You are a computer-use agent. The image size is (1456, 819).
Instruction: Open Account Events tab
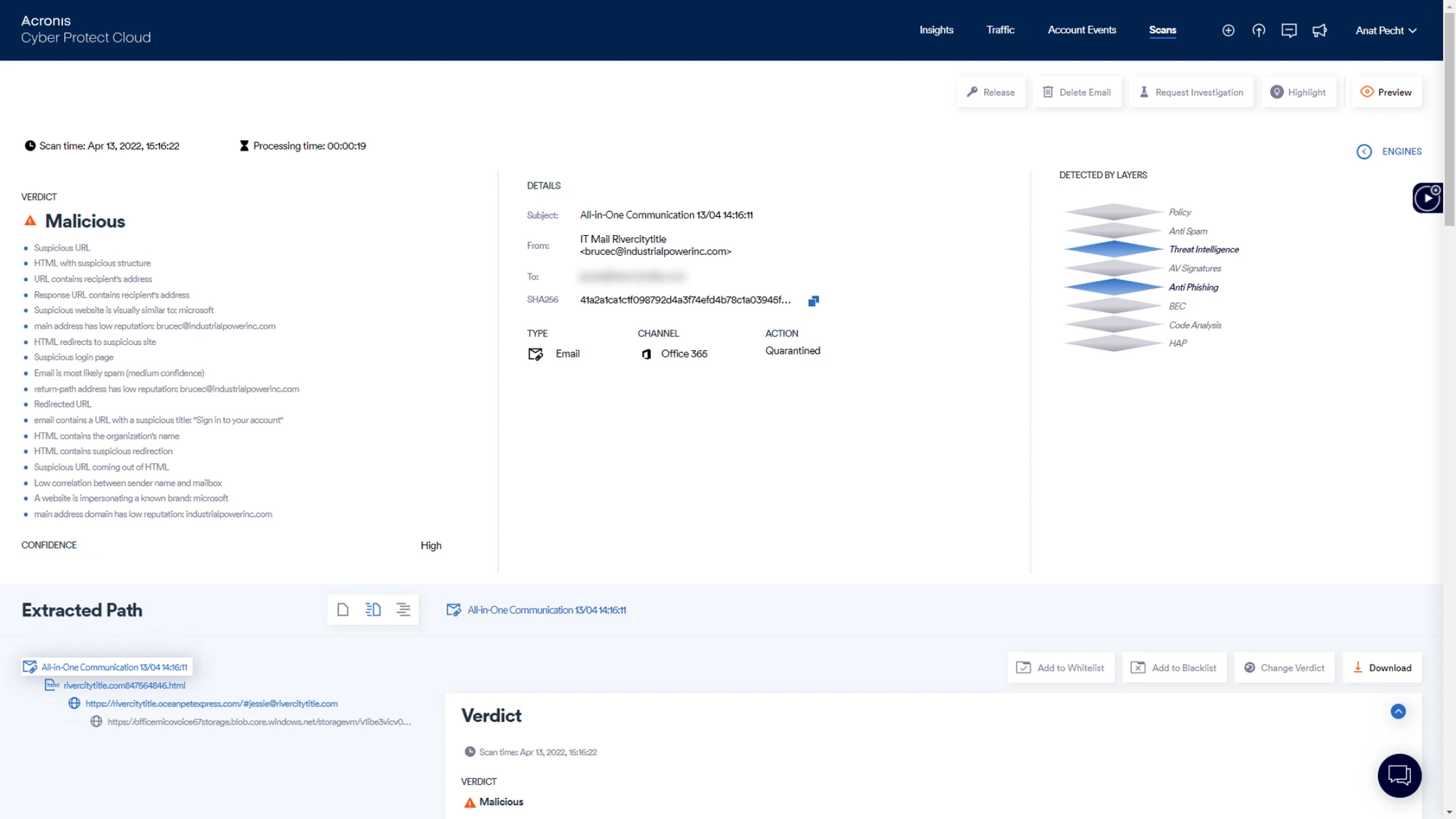(1082, 30)
